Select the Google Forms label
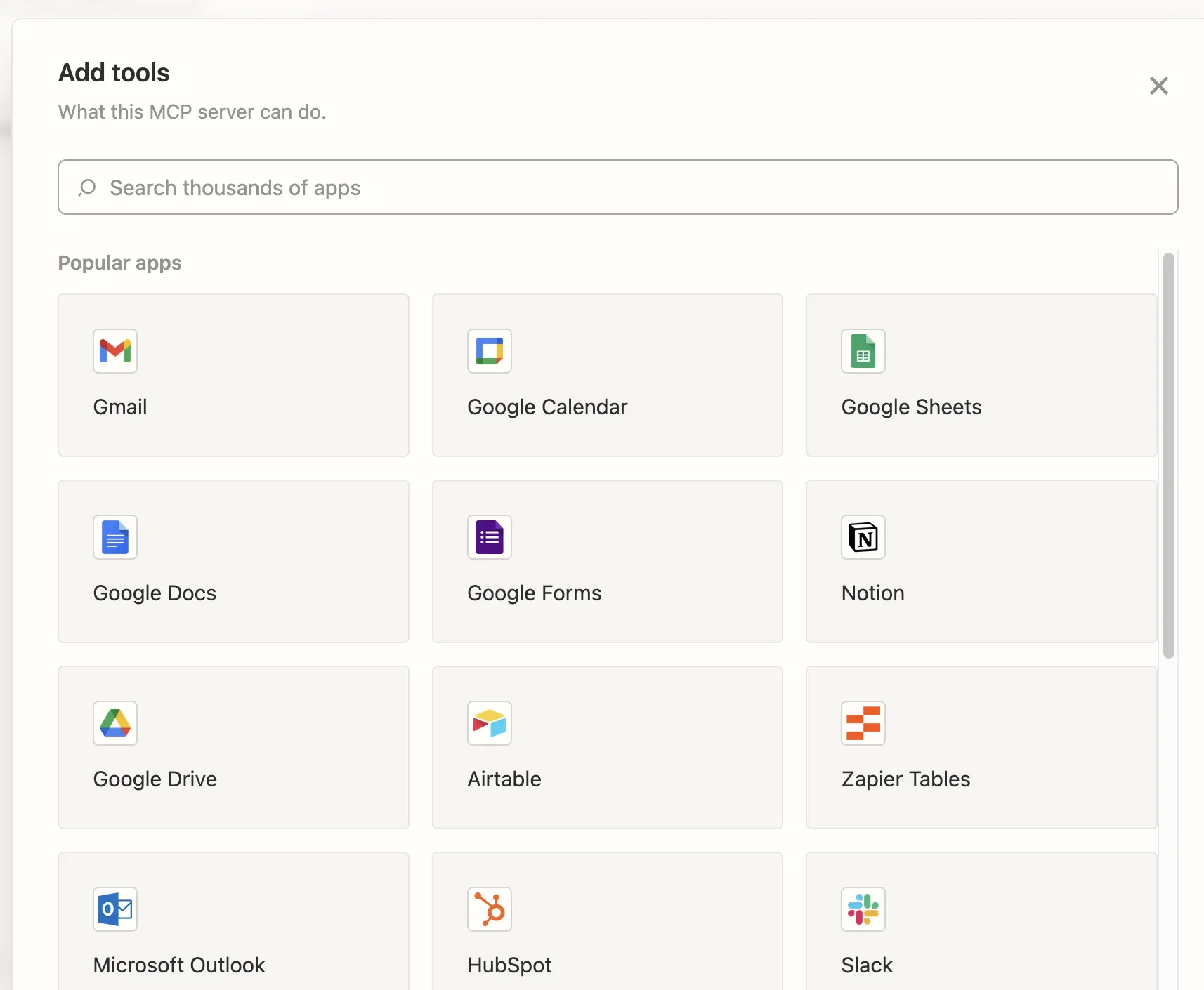 coord(535,593)
